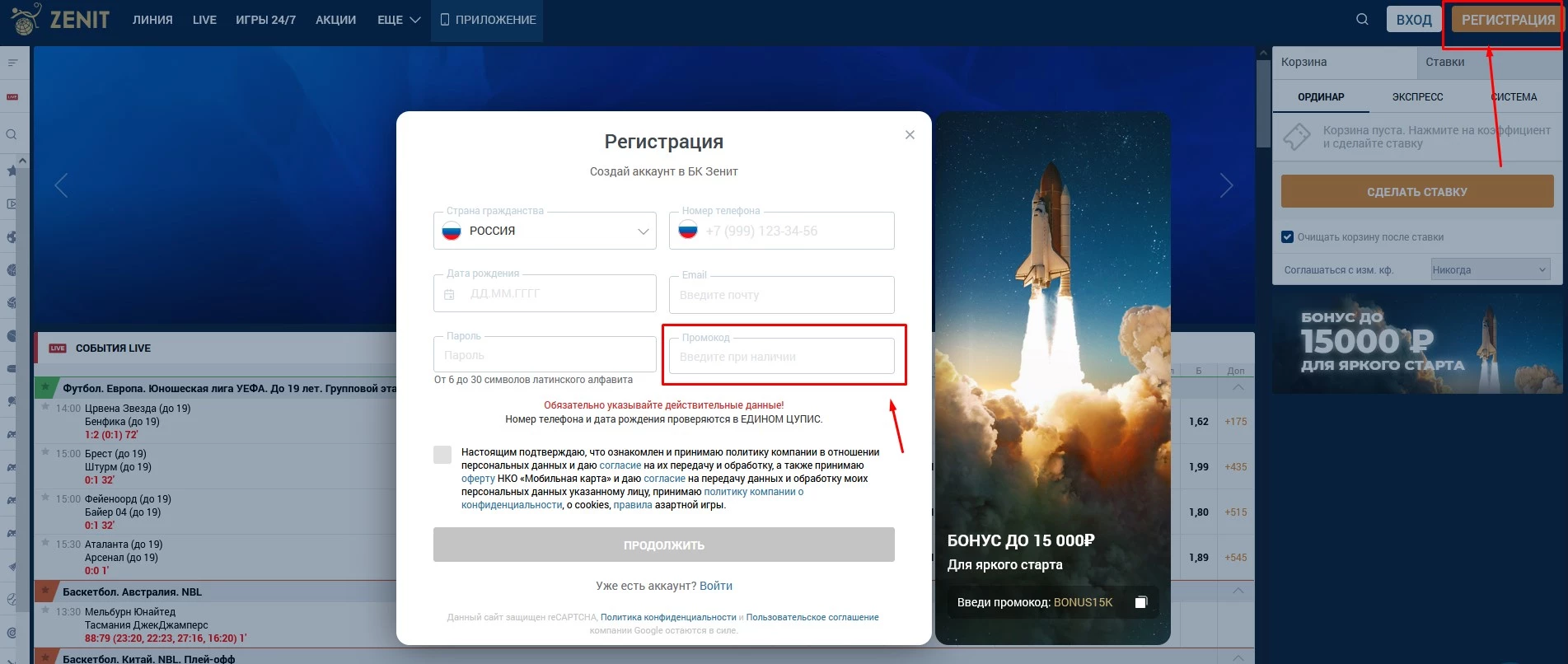Open the оферту link in consent text
Screen dimensions: 1568x664
pos(478,479)
